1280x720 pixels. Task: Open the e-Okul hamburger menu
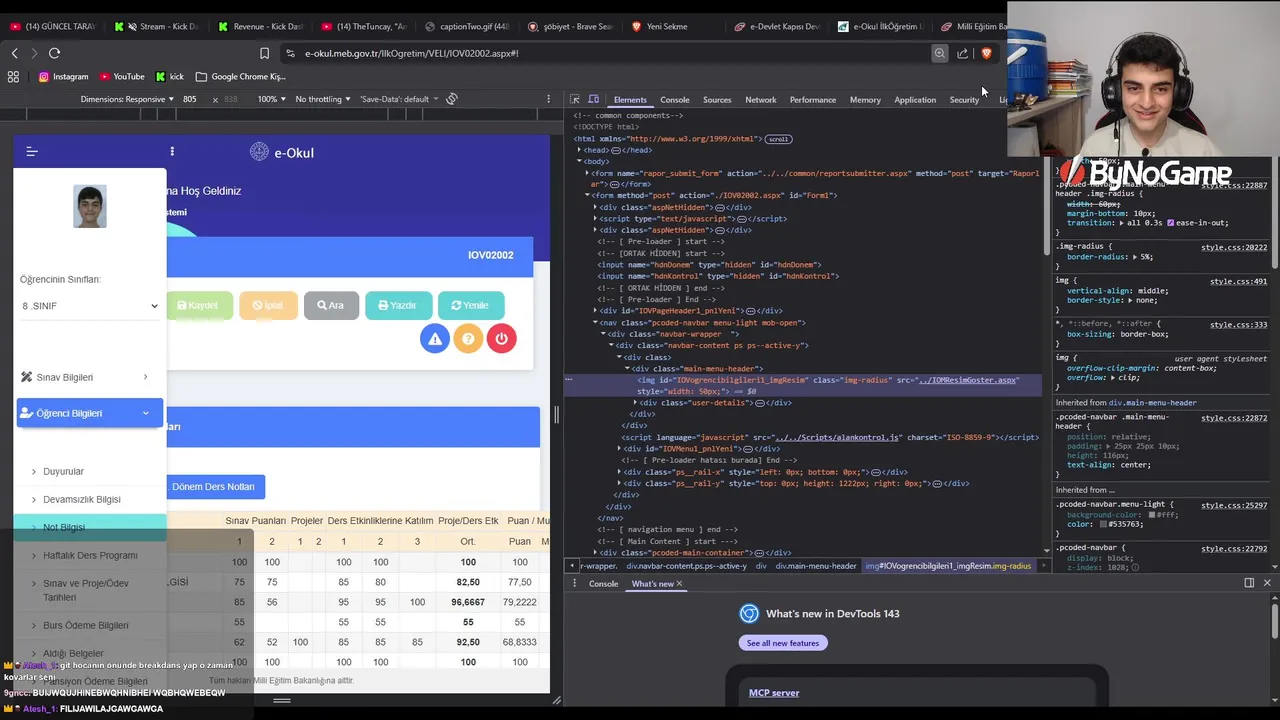click(x=31, y=151)
